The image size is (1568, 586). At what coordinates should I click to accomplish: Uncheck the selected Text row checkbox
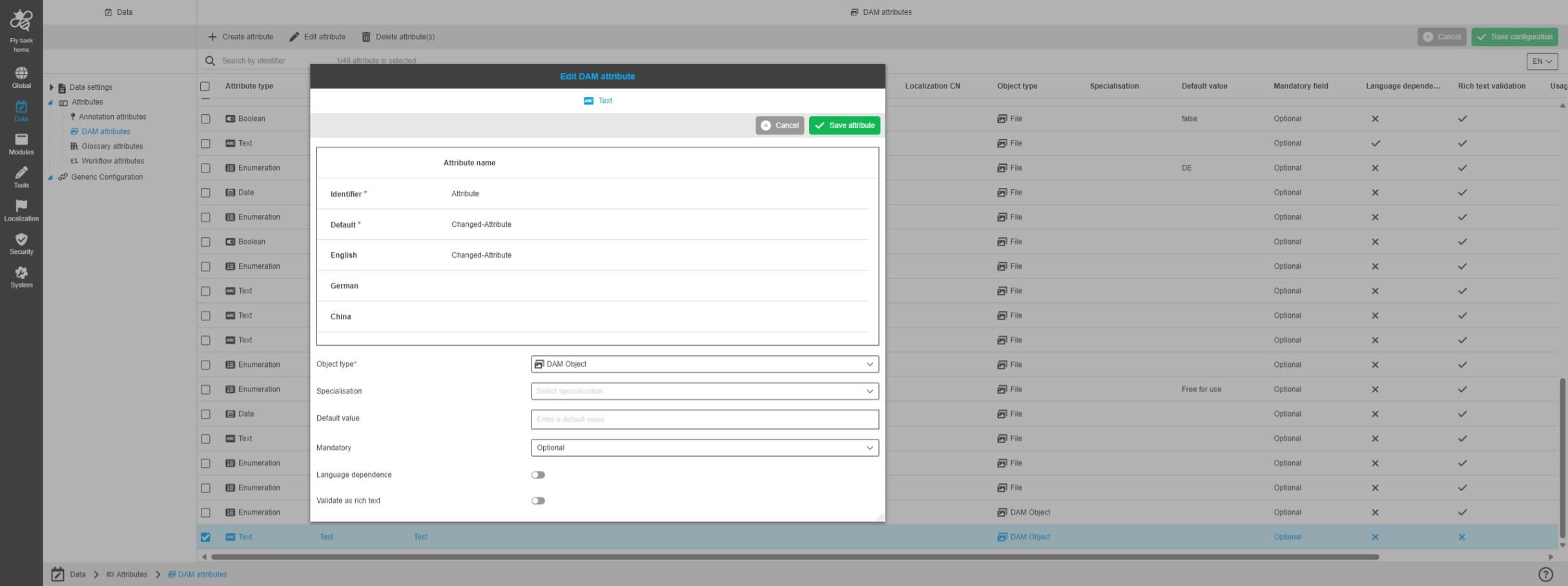pyautogui.click(x=205, y=537)
